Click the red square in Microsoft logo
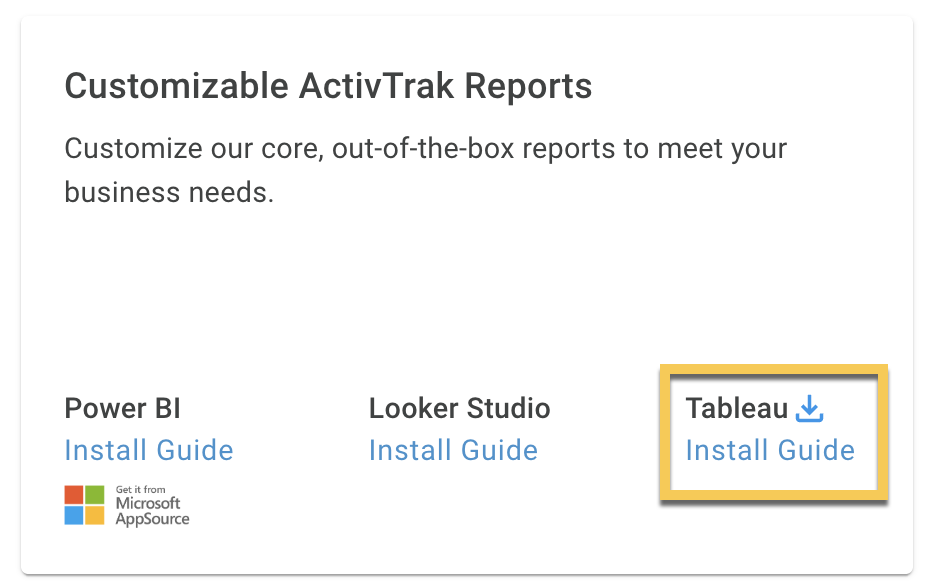Screen dimensions: 932x584 click(74, 494)
